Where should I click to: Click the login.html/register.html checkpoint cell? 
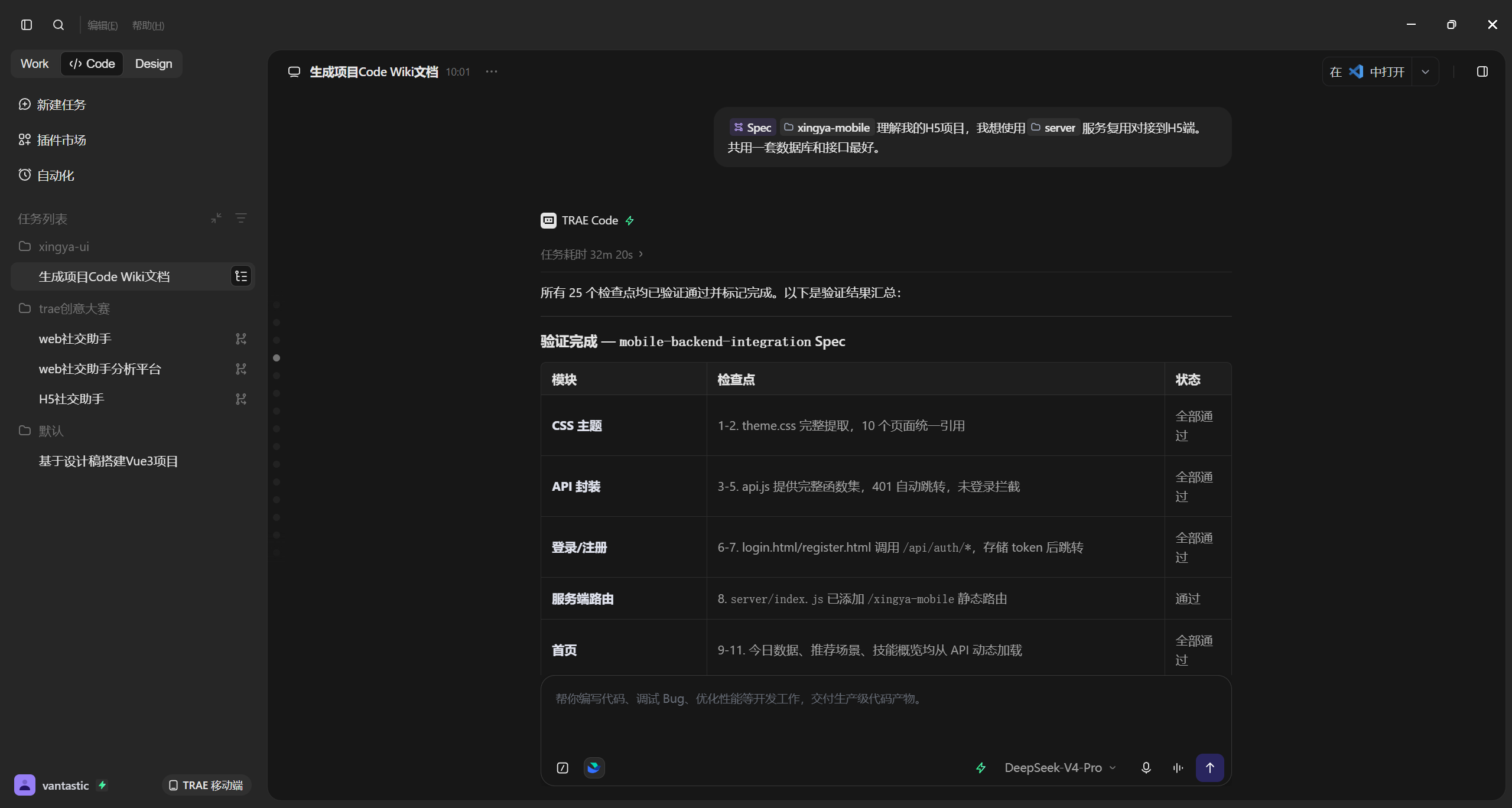point(936,547)
